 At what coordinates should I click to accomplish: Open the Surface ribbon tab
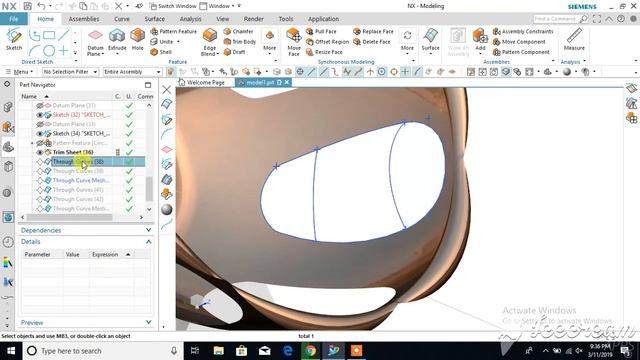click(155, 19)
